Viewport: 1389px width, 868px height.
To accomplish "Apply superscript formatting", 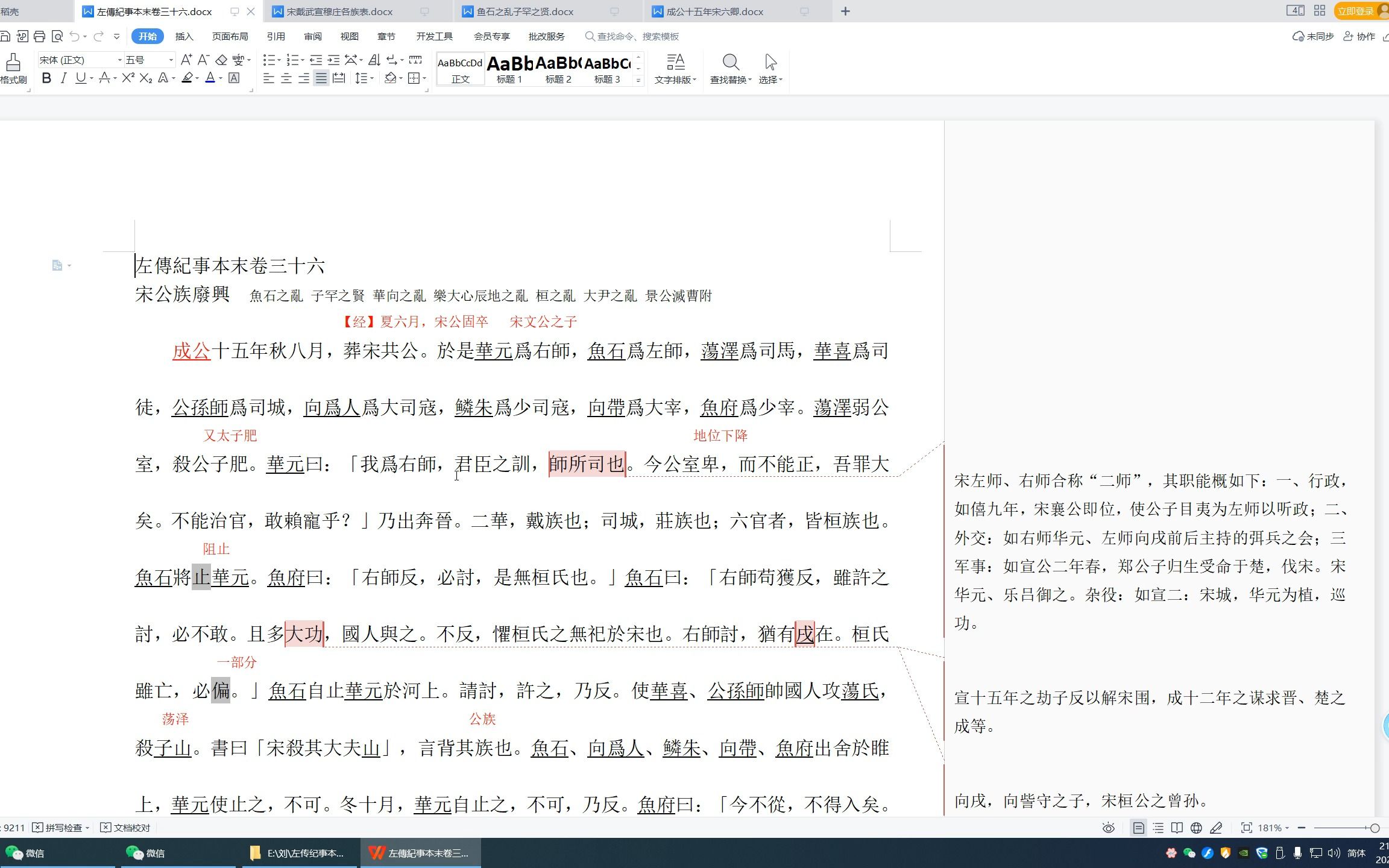I will point(128,78).
